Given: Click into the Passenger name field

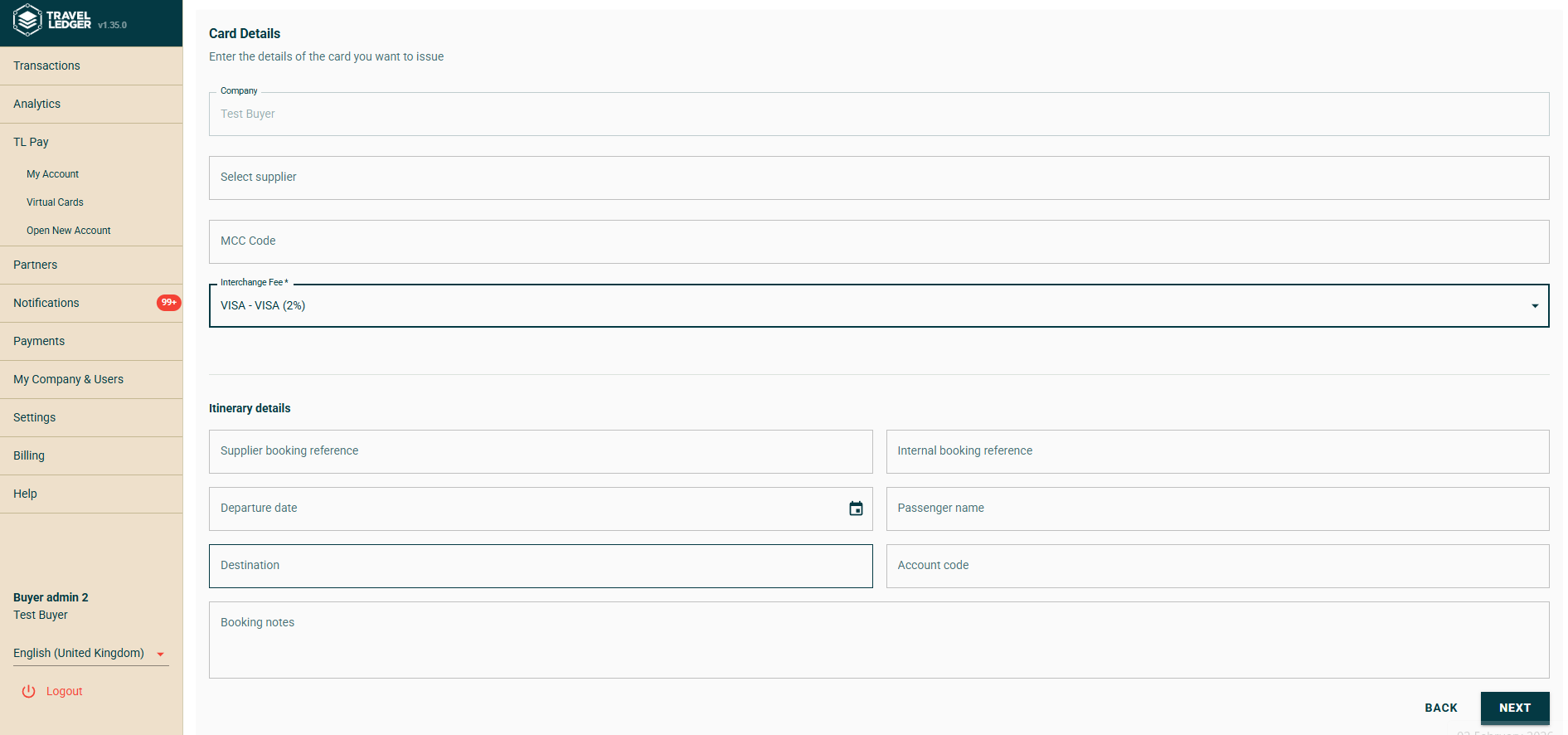Looking at the screenshot, I should pyautogui.click(x=1216, y=509).
